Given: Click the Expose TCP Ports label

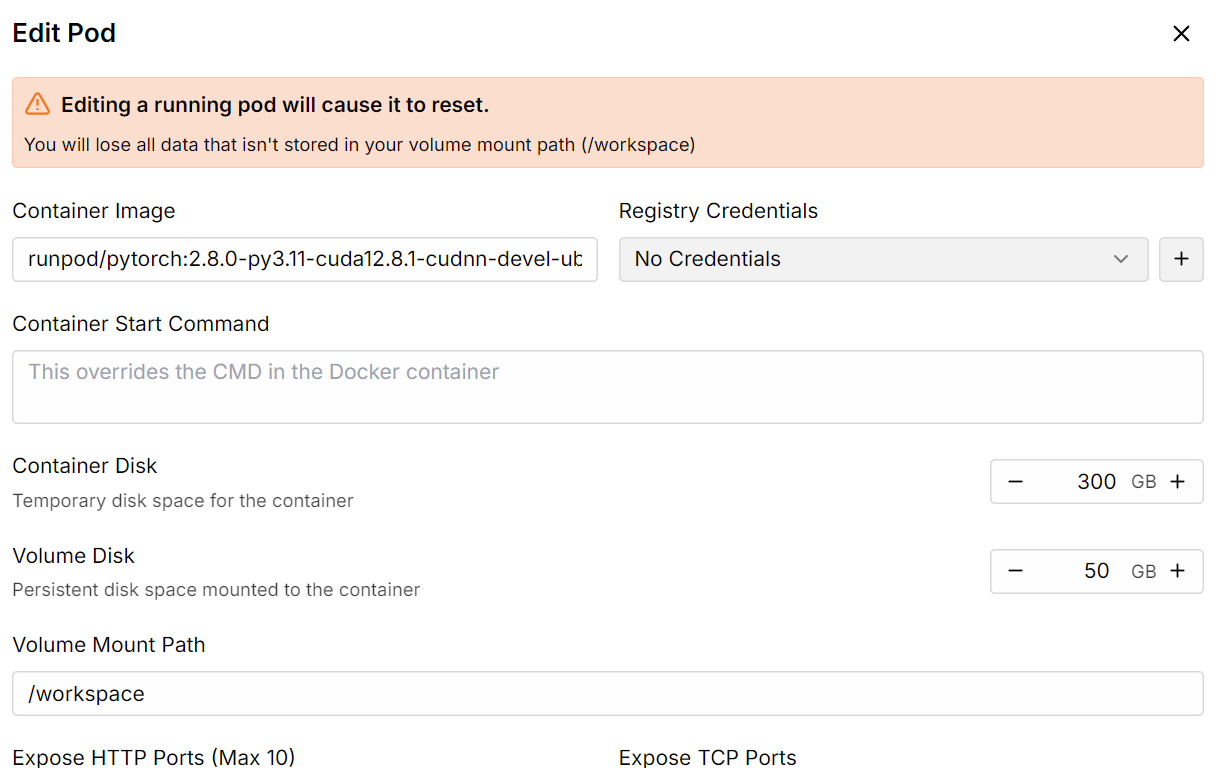Looking at the screenshot, I should point(708,757).
